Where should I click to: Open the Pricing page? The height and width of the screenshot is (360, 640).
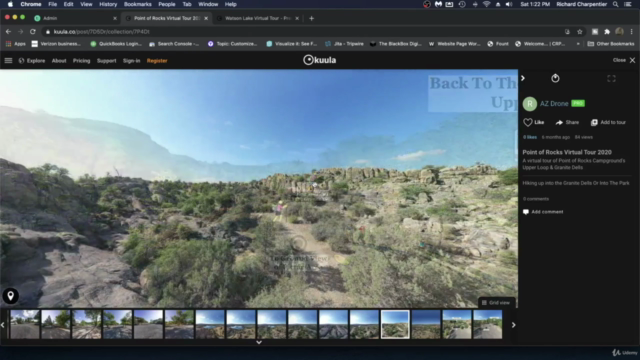click(x=81, y=60)
